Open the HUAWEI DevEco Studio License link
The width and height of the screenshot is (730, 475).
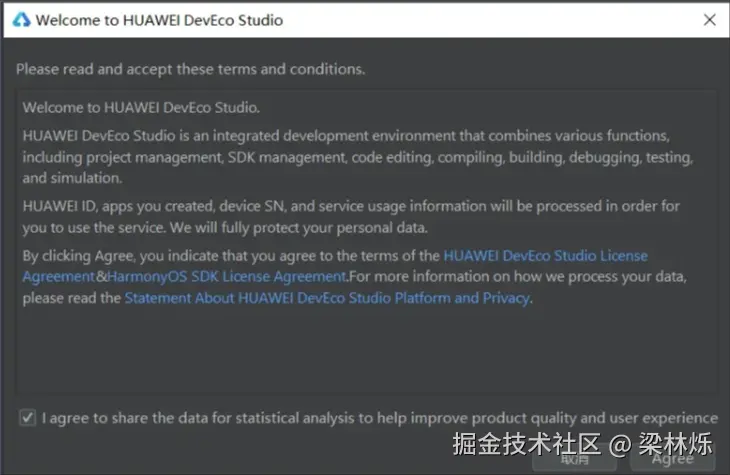pyautogui.click(x=545, y=256)
